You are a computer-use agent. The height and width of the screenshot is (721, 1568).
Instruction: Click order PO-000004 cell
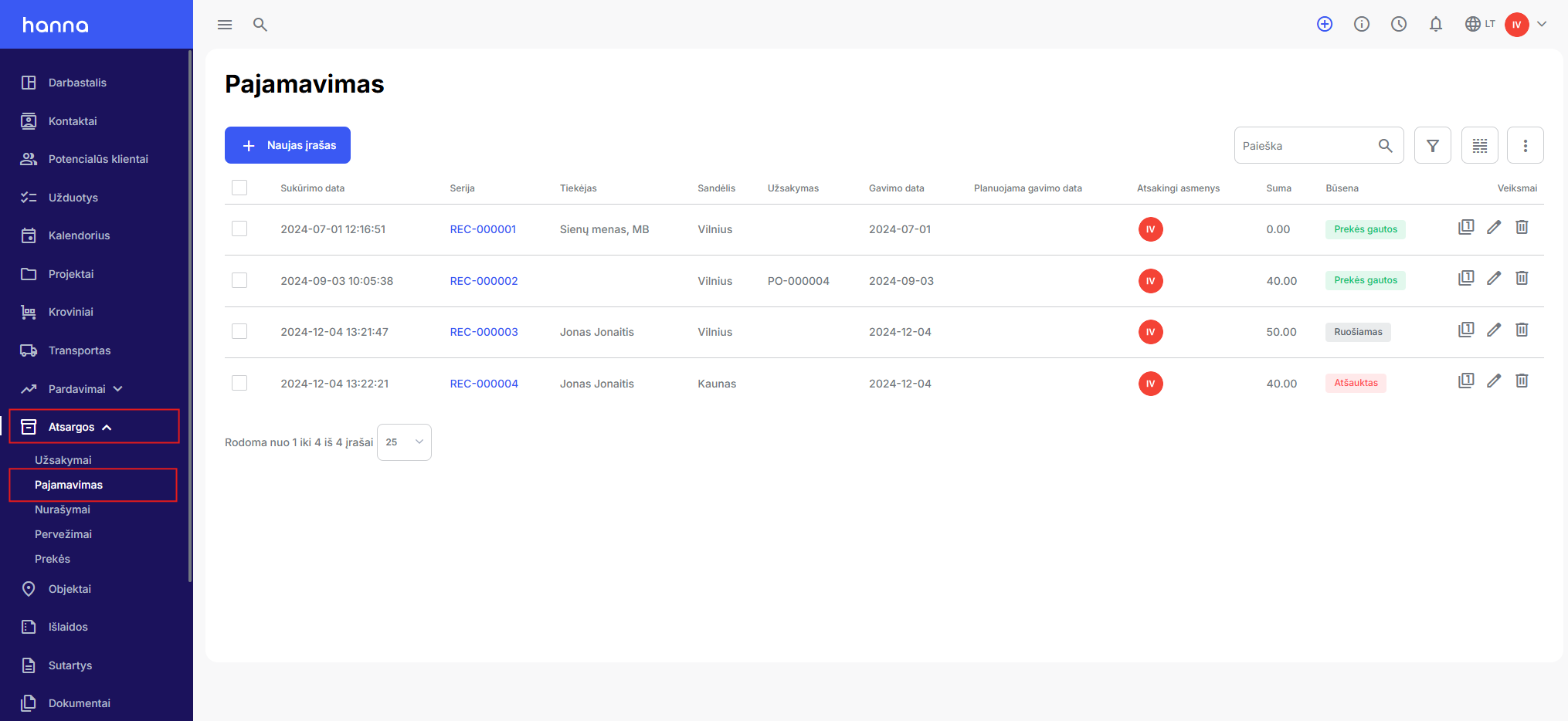coord(798,281)
